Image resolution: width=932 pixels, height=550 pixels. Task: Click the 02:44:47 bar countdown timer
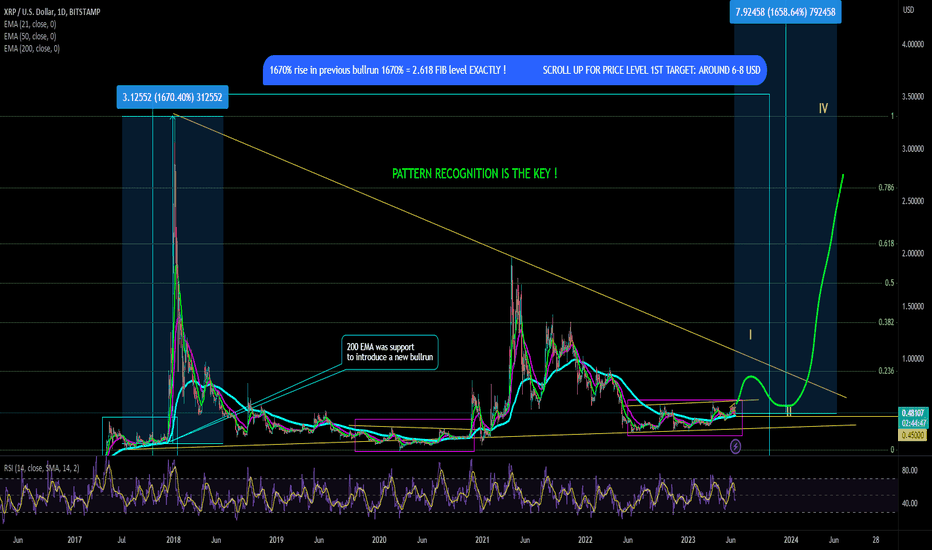coord(914,423)
